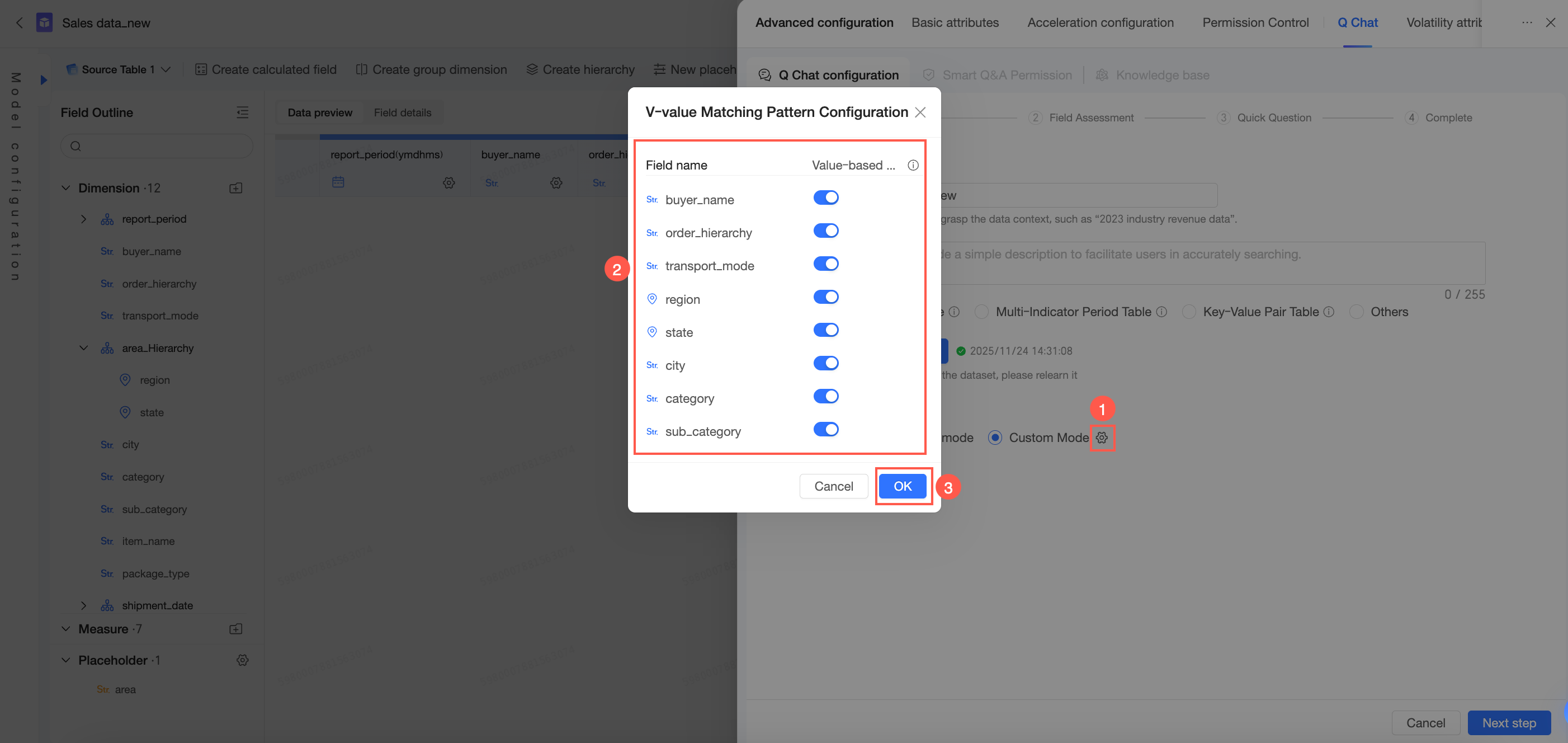Click add-dimension icon next to Dimension header

tap(235, 188)
